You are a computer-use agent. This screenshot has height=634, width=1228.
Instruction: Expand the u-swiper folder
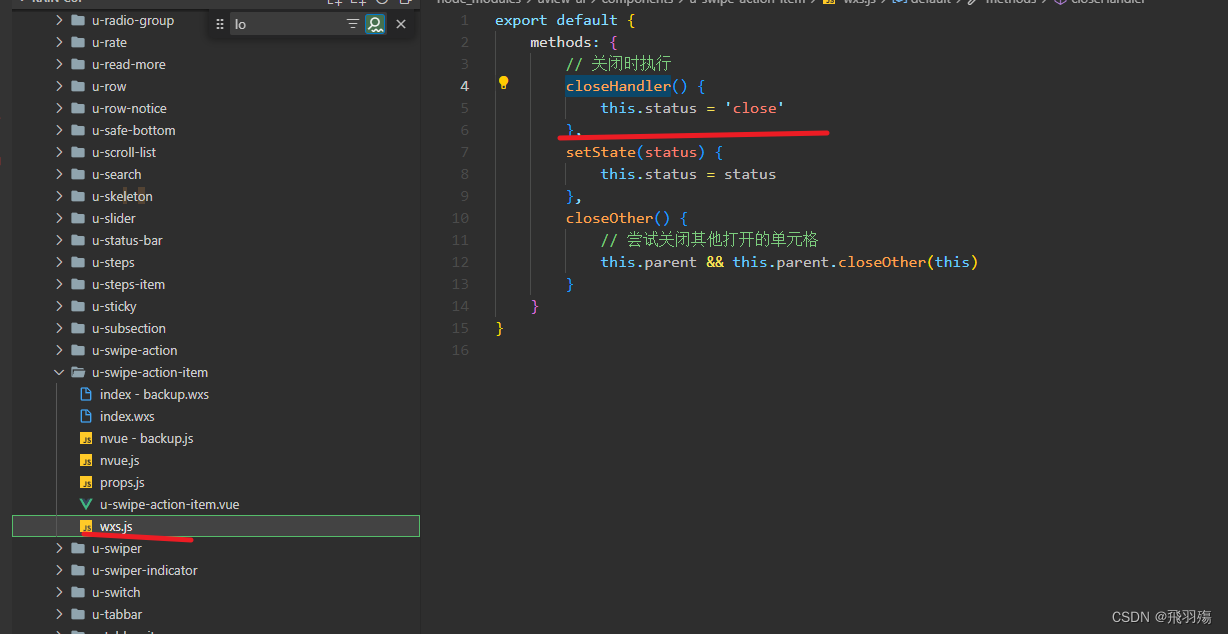[x=59, y=548]
